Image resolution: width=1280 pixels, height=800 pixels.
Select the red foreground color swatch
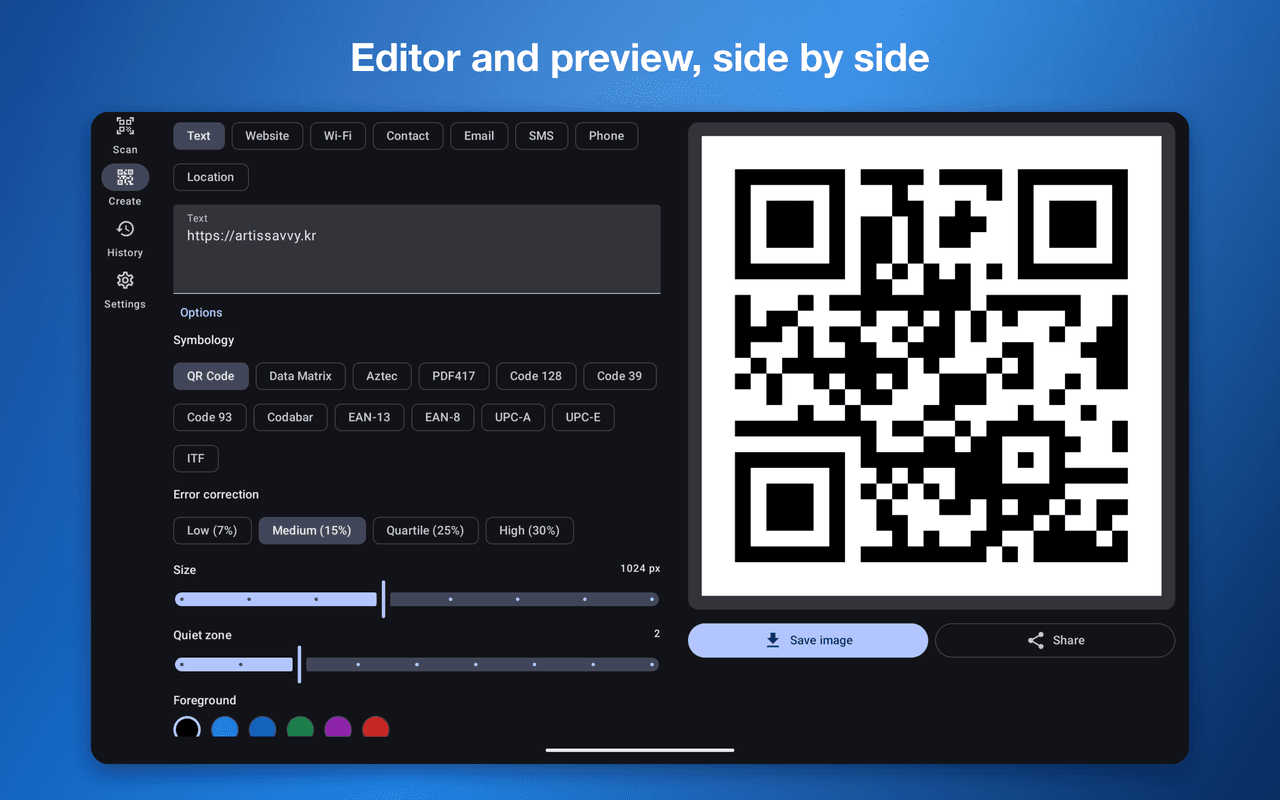click(x=375, y=727)
